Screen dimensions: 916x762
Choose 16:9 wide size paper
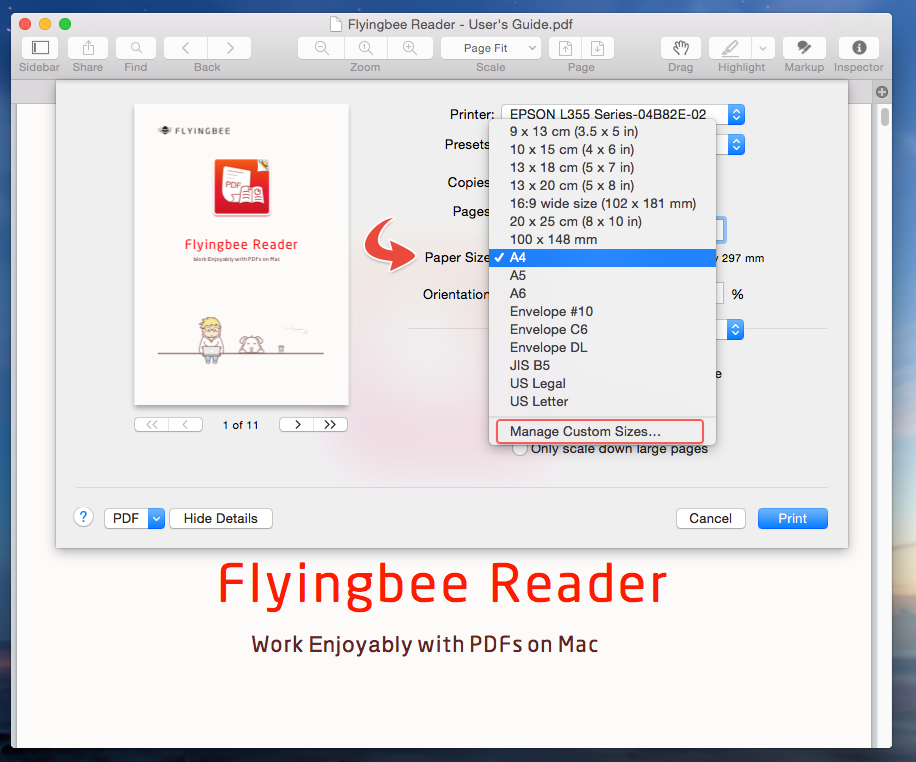(602, 203)
